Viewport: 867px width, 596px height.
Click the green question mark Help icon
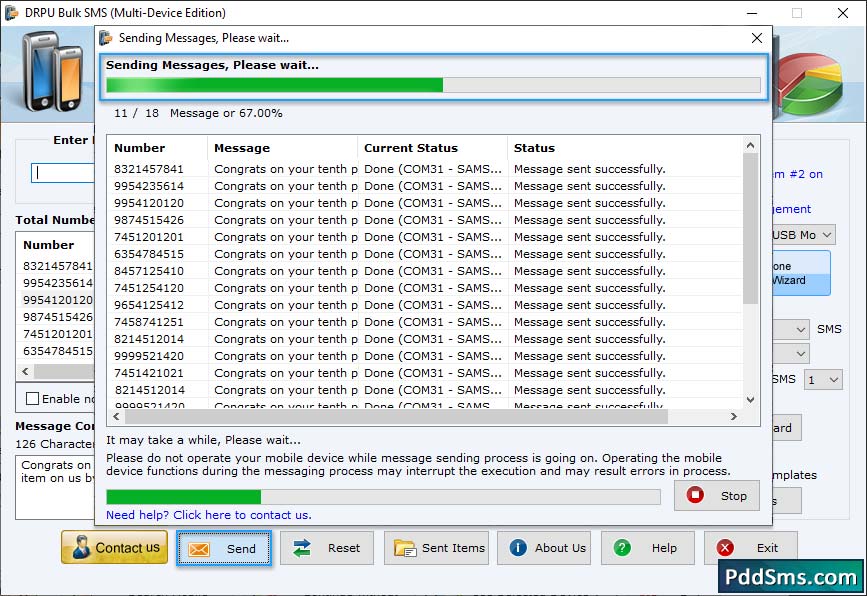[622, 547]
